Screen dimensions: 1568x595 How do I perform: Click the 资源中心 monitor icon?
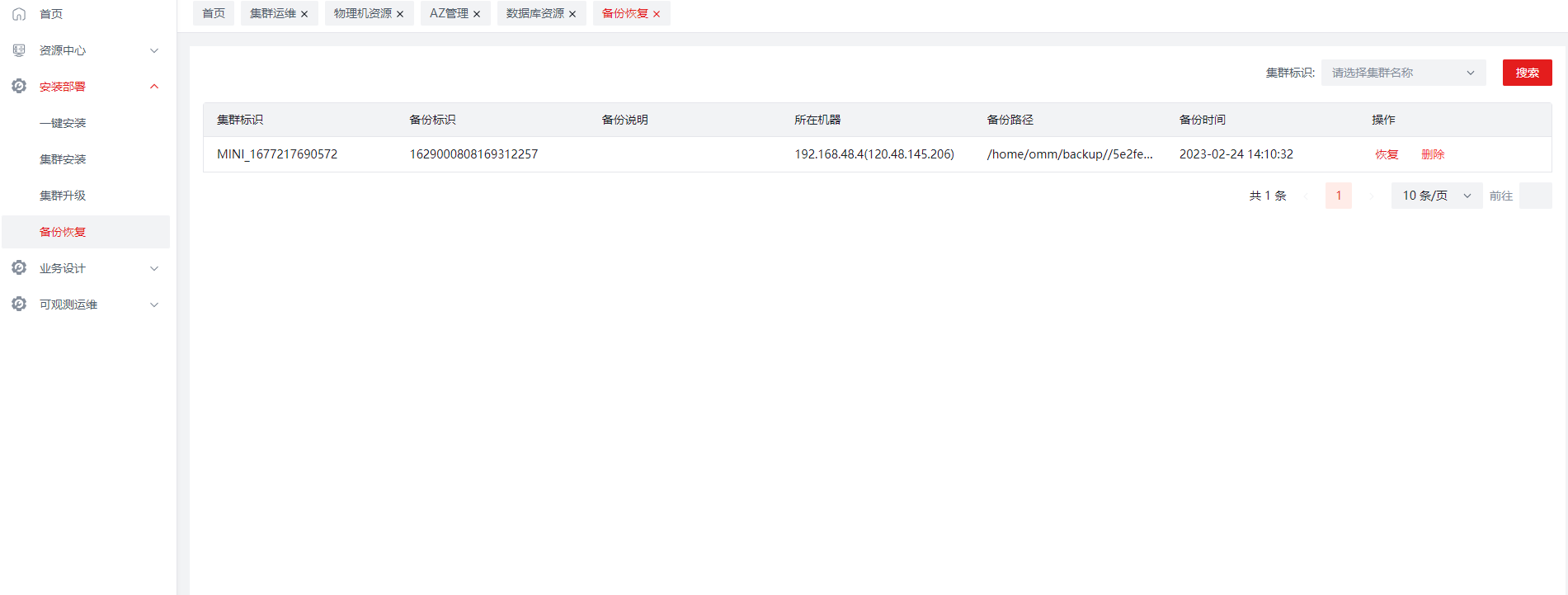19,50
